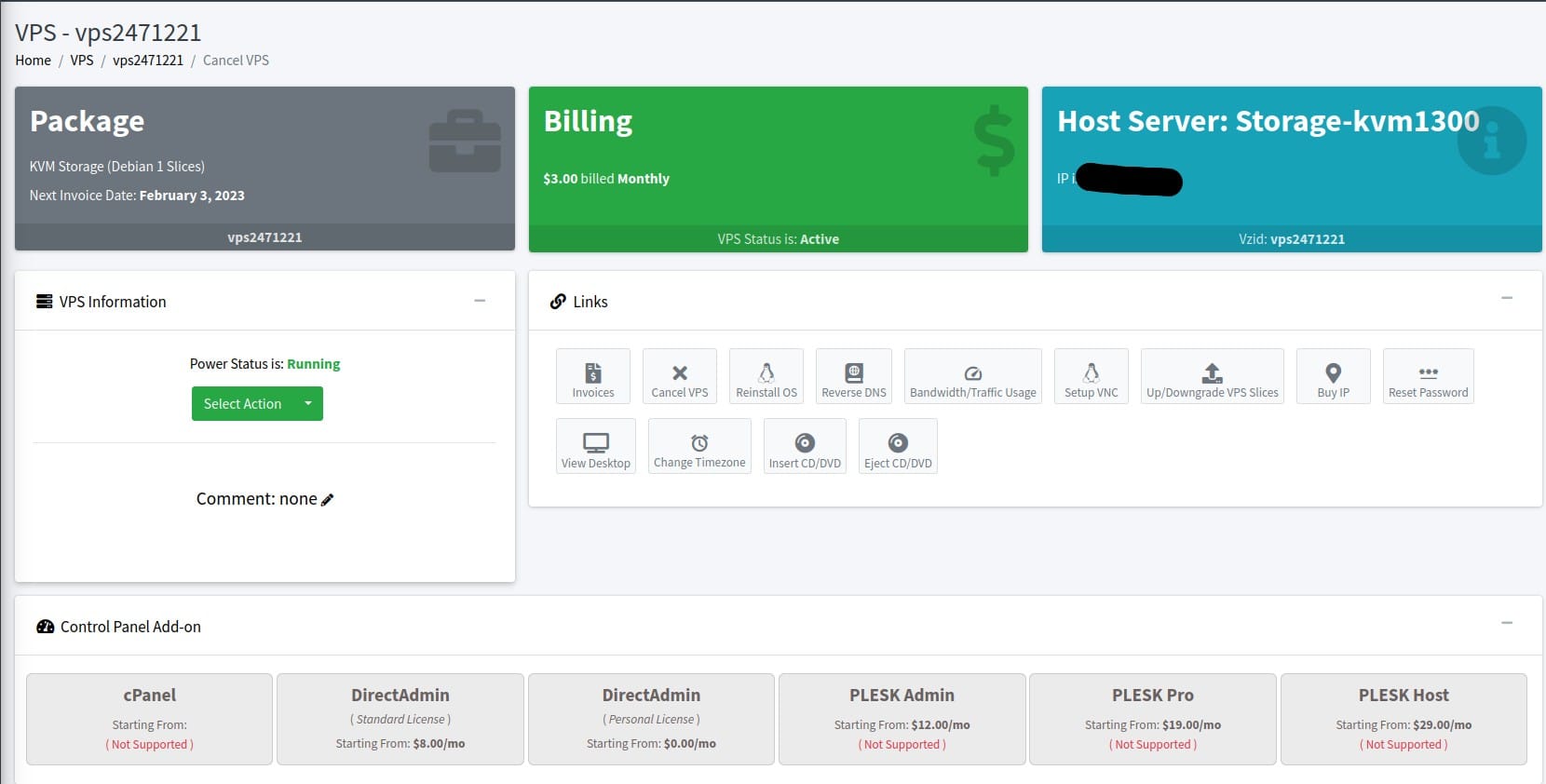Click the Host Server info icon
Image resolution: width=1546 pixels, height=784 pixels.
tap(1492, 141)
